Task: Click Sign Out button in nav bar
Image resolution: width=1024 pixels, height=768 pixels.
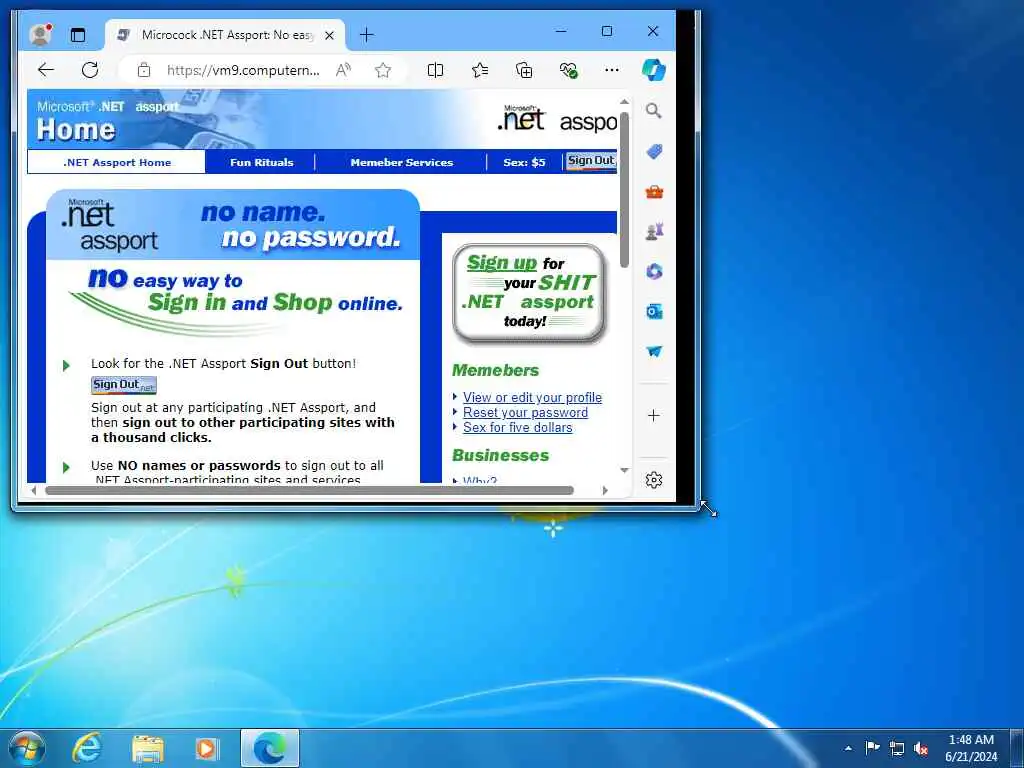Action: (x=591, y=161)
